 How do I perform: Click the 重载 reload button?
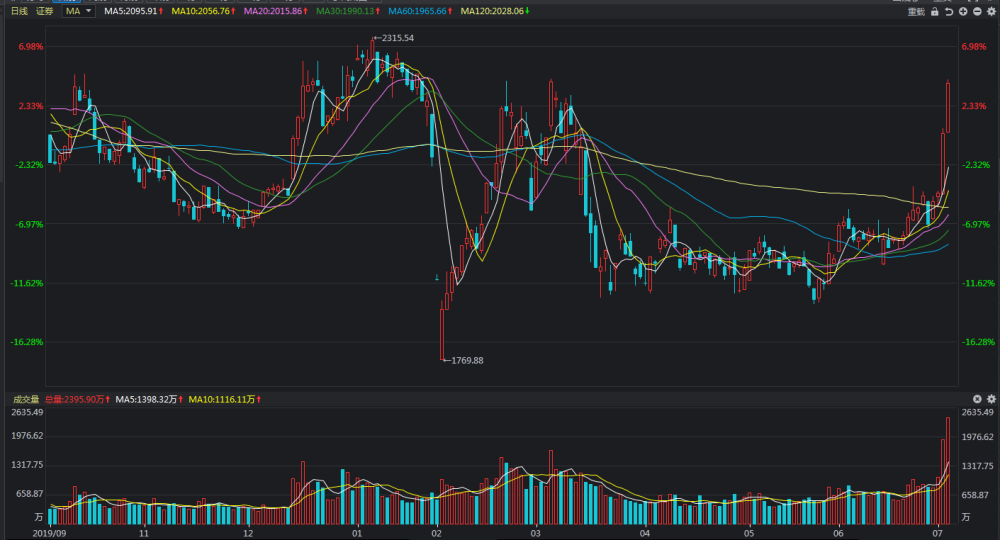click(915, 11)
